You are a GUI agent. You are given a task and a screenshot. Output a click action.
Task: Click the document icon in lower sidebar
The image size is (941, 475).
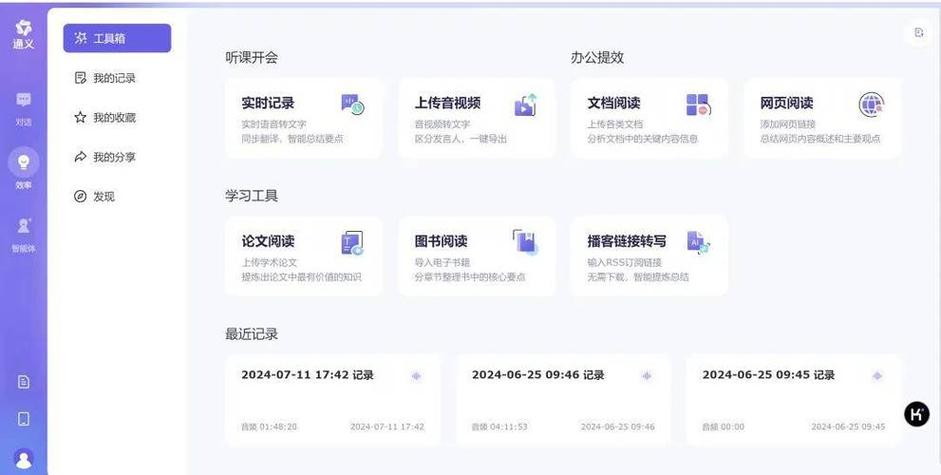click(x=23, y=382)
